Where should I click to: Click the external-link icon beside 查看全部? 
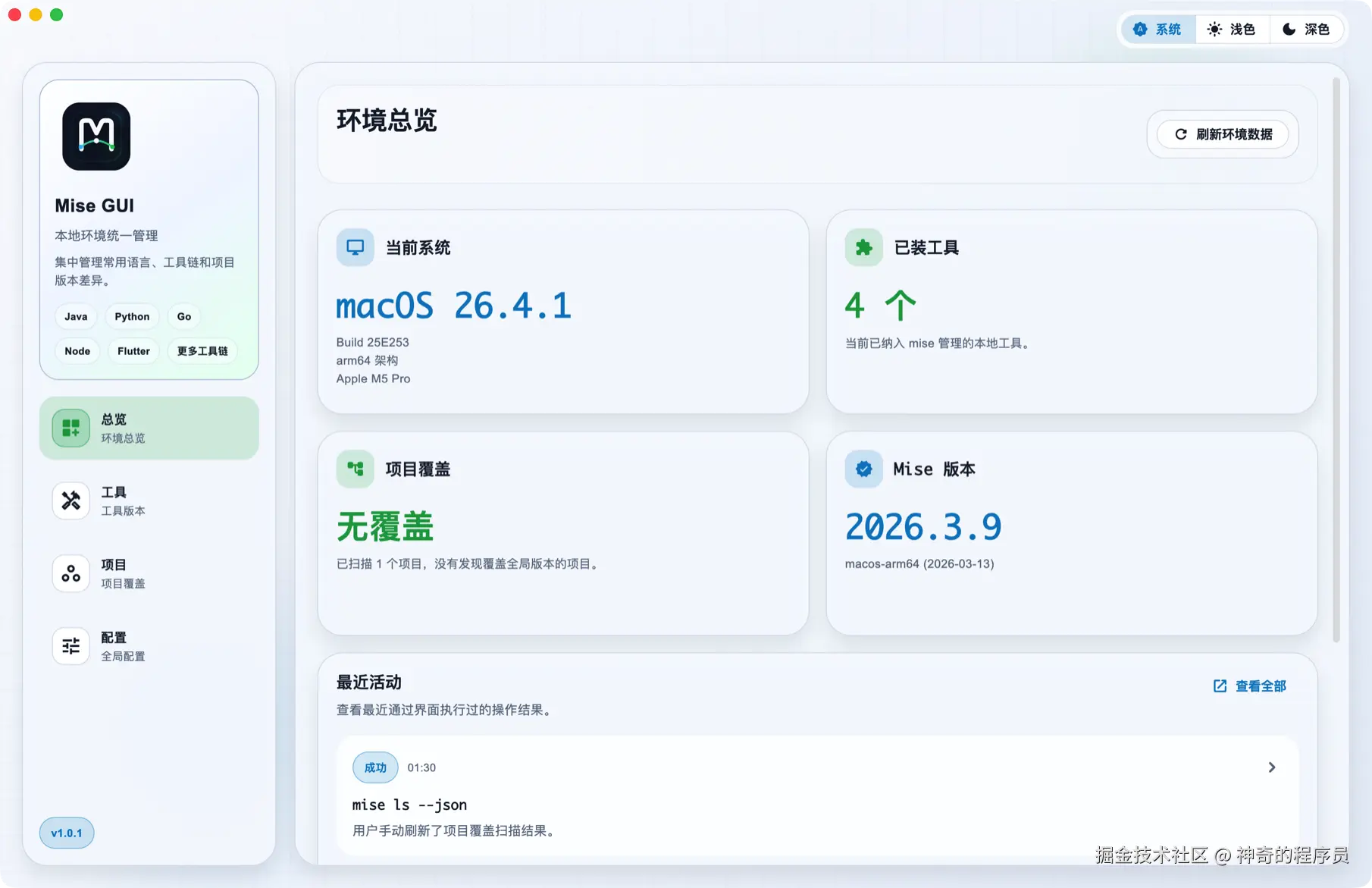(x=1220, y=686)
